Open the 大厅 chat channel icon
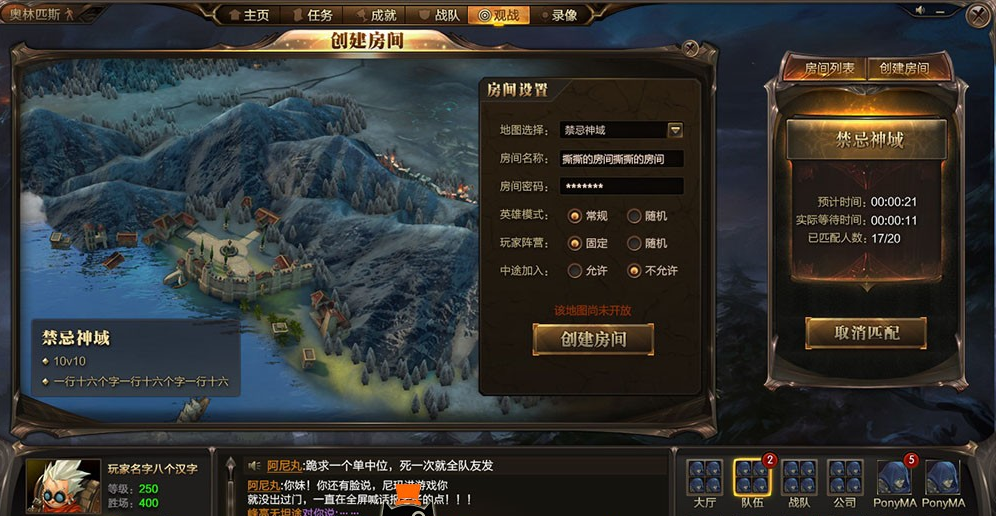 [x=704, y=478]
